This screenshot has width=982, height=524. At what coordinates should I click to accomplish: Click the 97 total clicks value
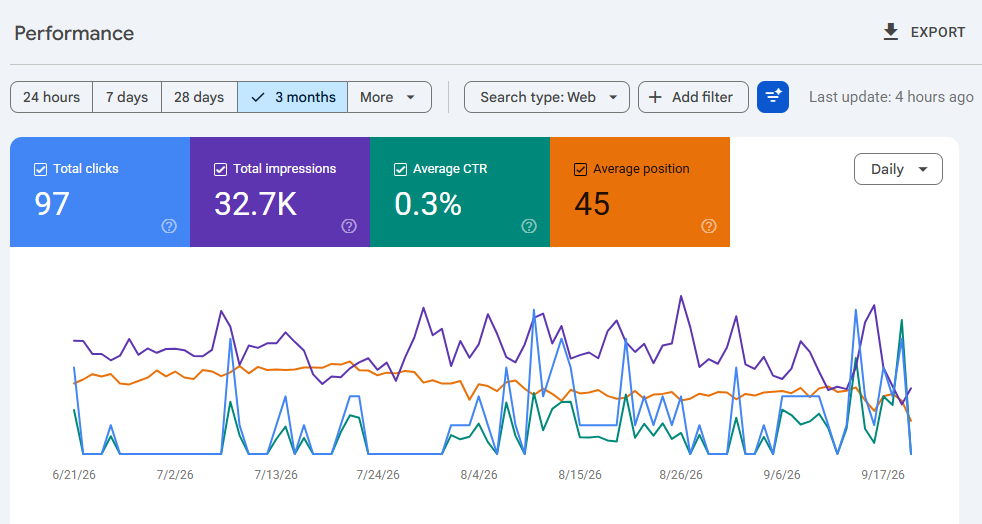(51, 204)
